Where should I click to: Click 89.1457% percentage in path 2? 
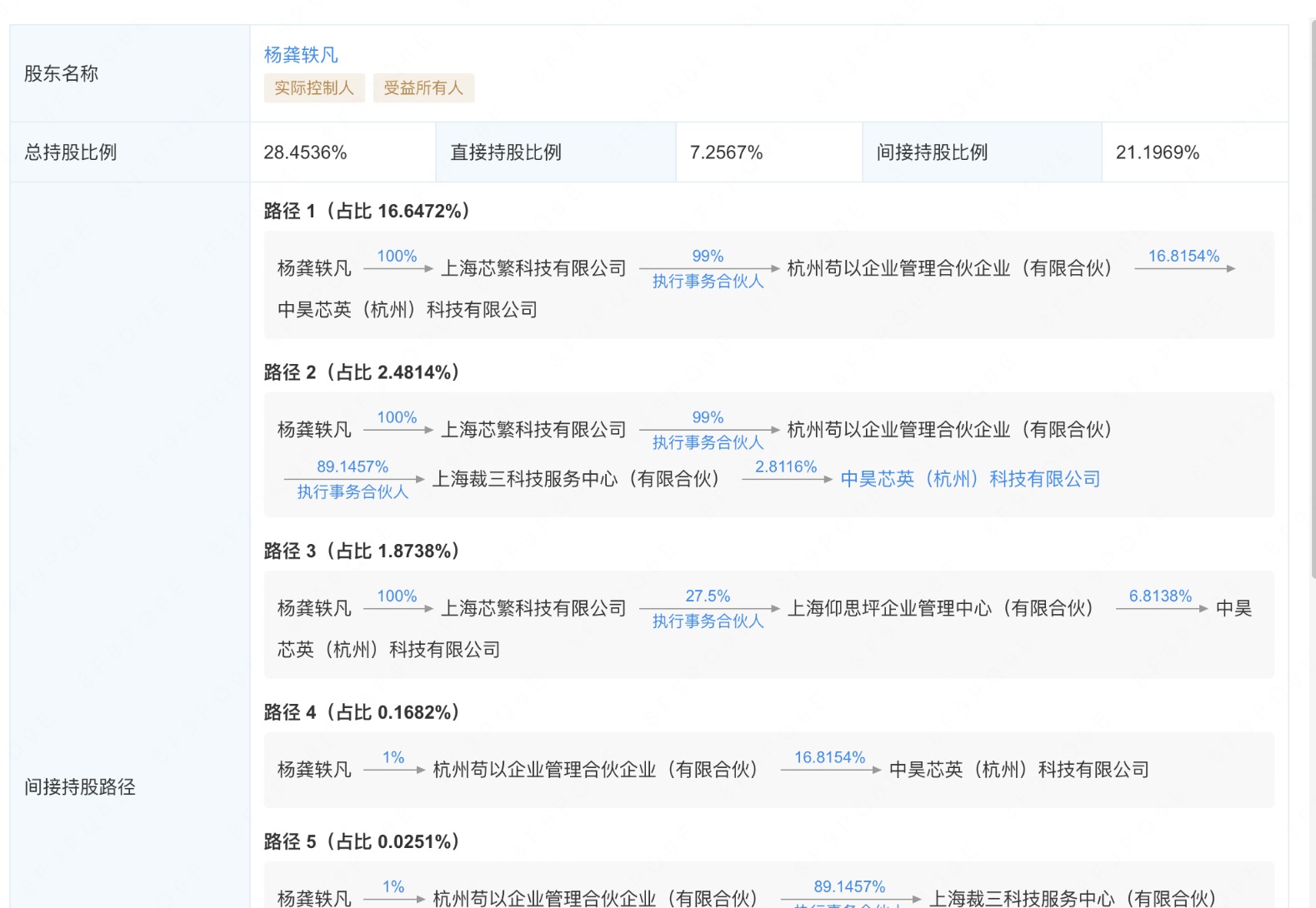click(x=353, y=466)
